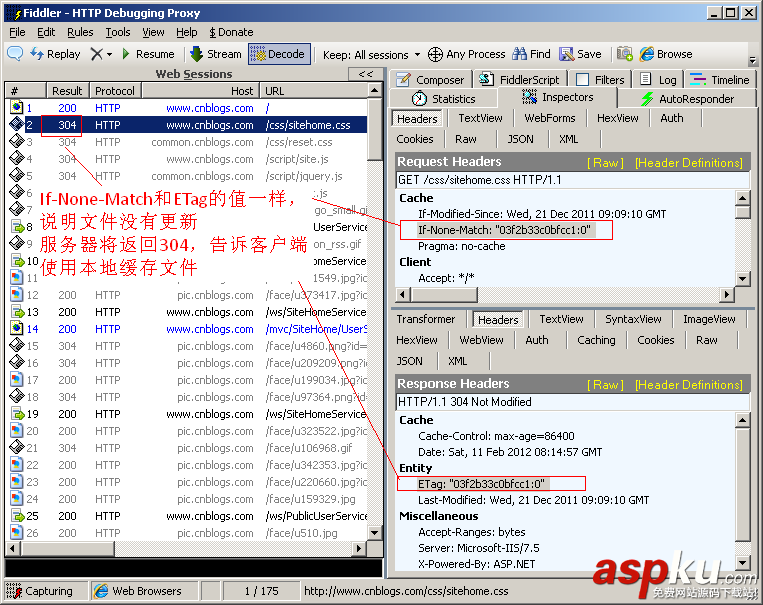Image resolution: width=763 pixels, height=605 pixels.
Task: Open the Rules menu
Action: (80, 32)
